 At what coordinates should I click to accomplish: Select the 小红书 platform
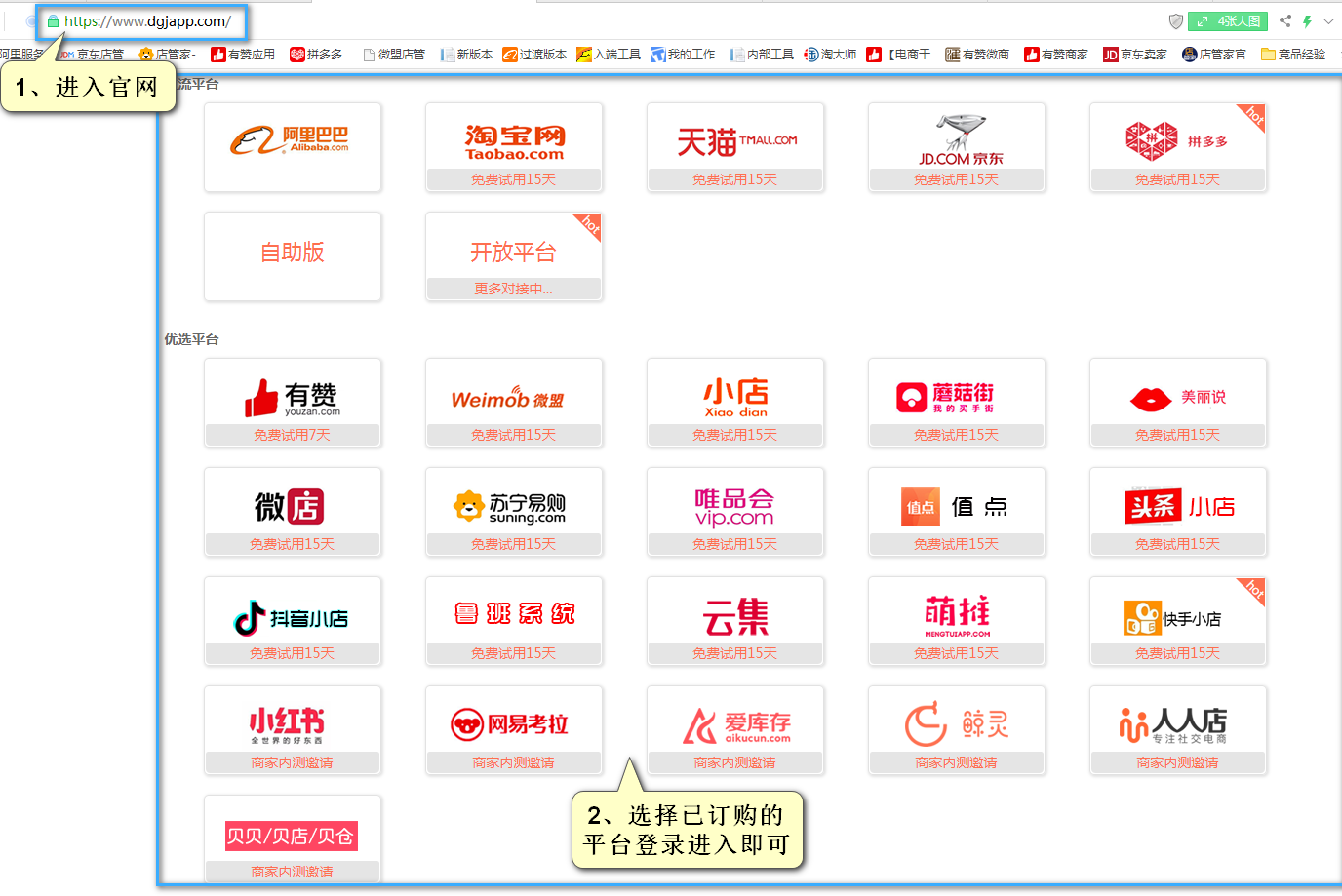(x=293, y=730)
